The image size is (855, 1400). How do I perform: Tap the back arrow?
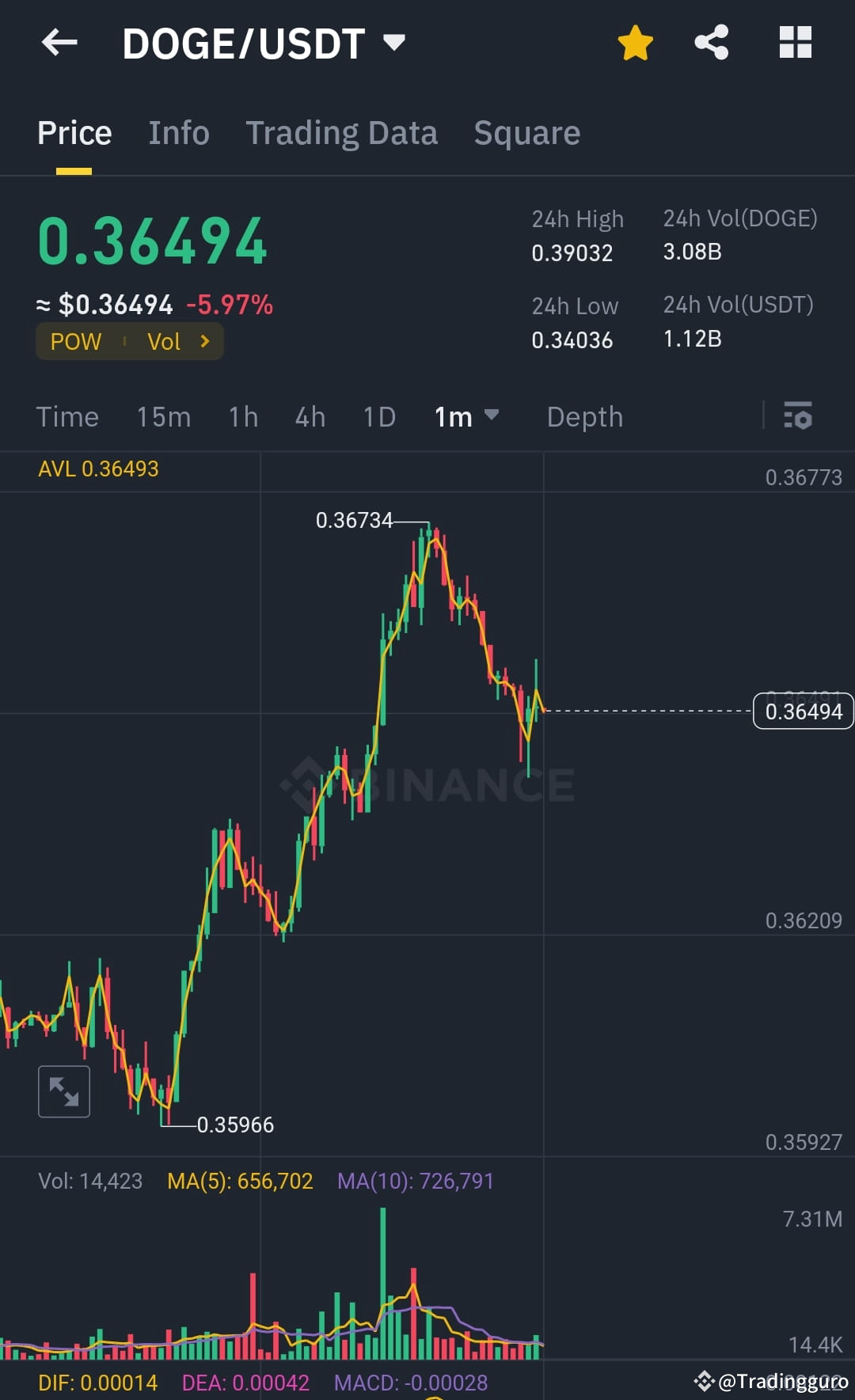59,44
